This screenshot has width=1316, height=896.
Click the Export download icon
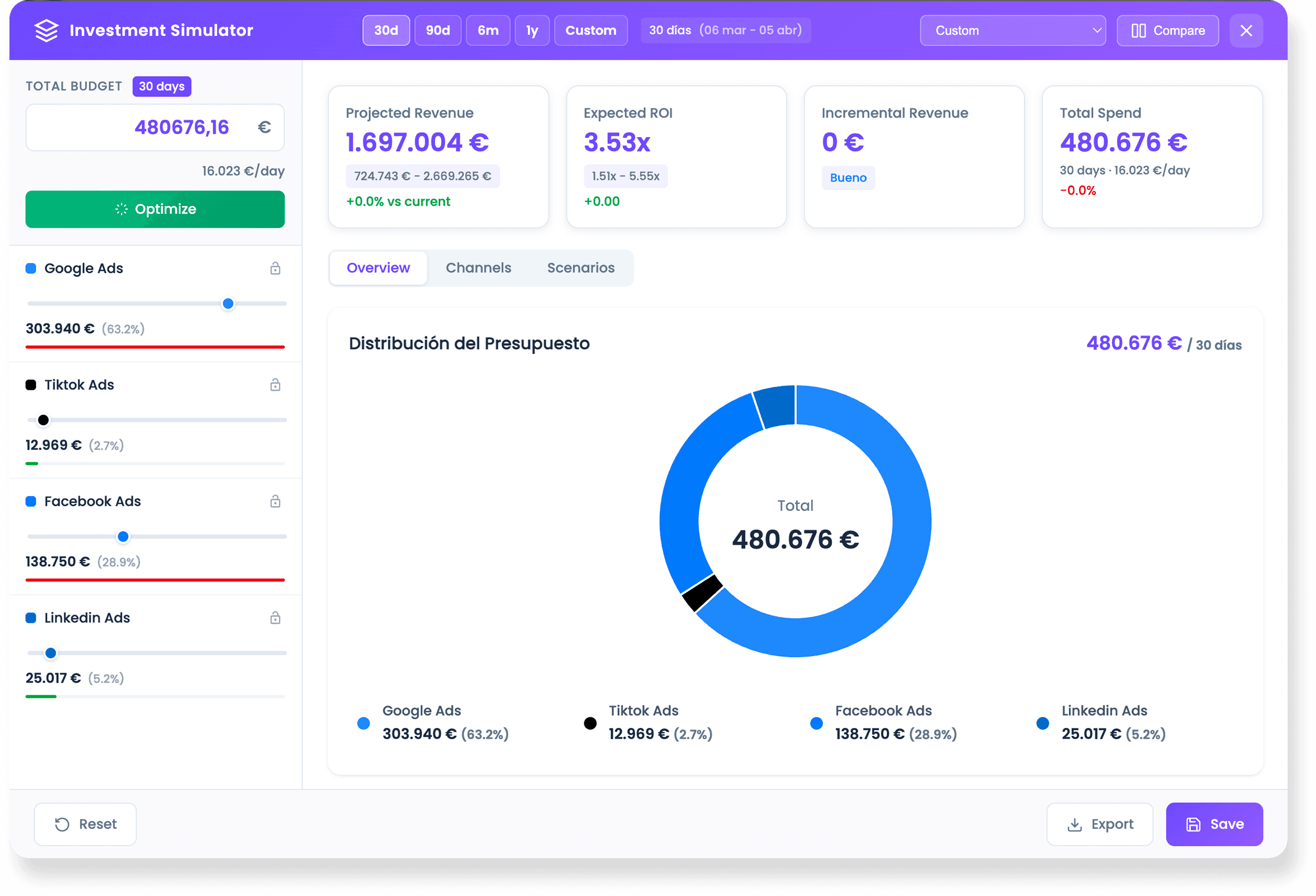[x=1074, y=825]
